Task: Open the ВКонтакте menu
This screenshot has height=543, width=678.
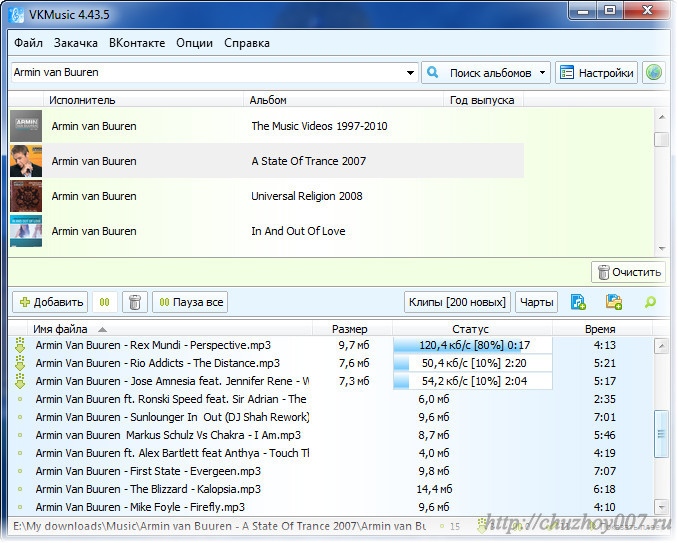Action: 137,43
